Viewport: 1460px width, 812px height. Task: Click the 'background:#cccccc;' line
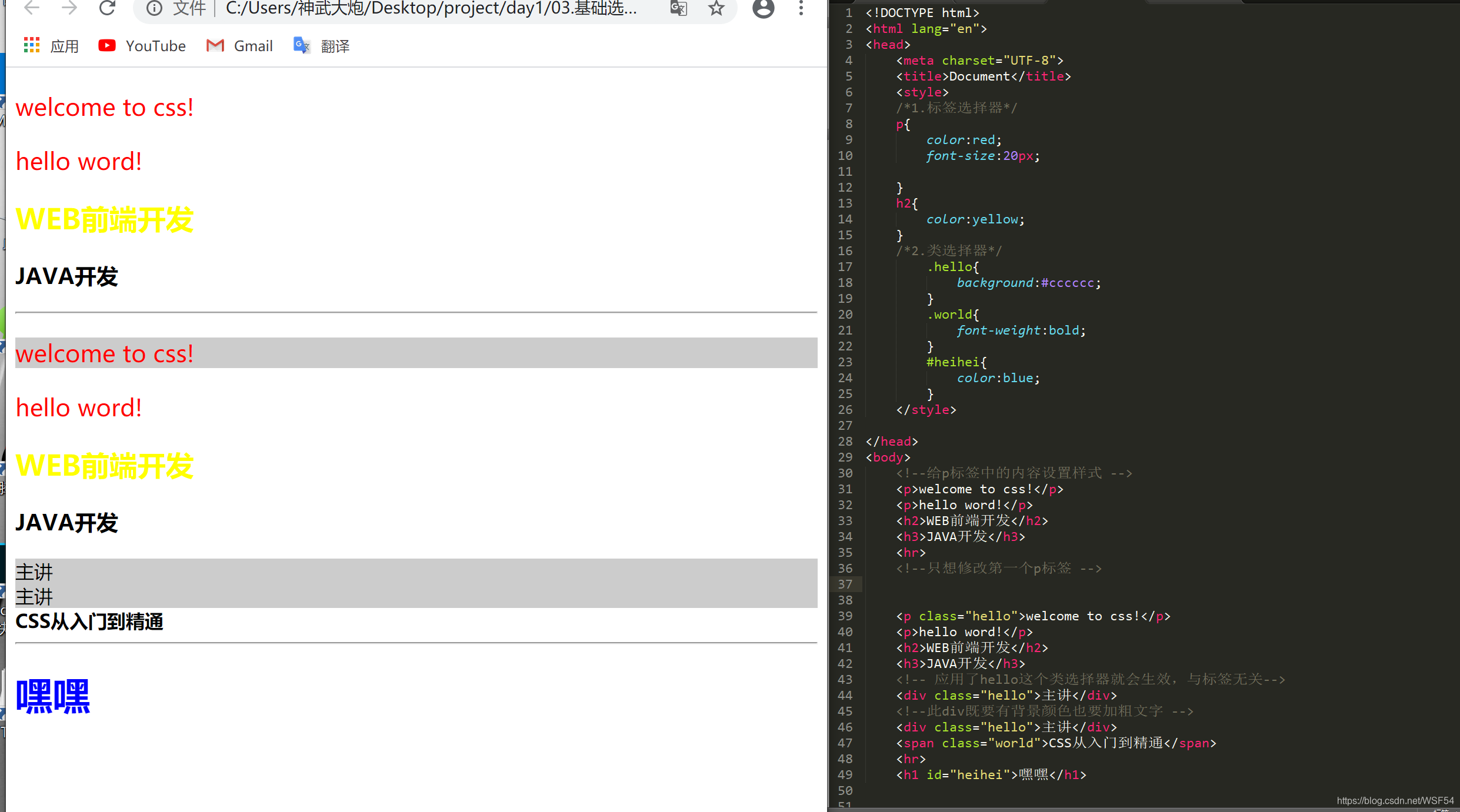click(1029, 283)
